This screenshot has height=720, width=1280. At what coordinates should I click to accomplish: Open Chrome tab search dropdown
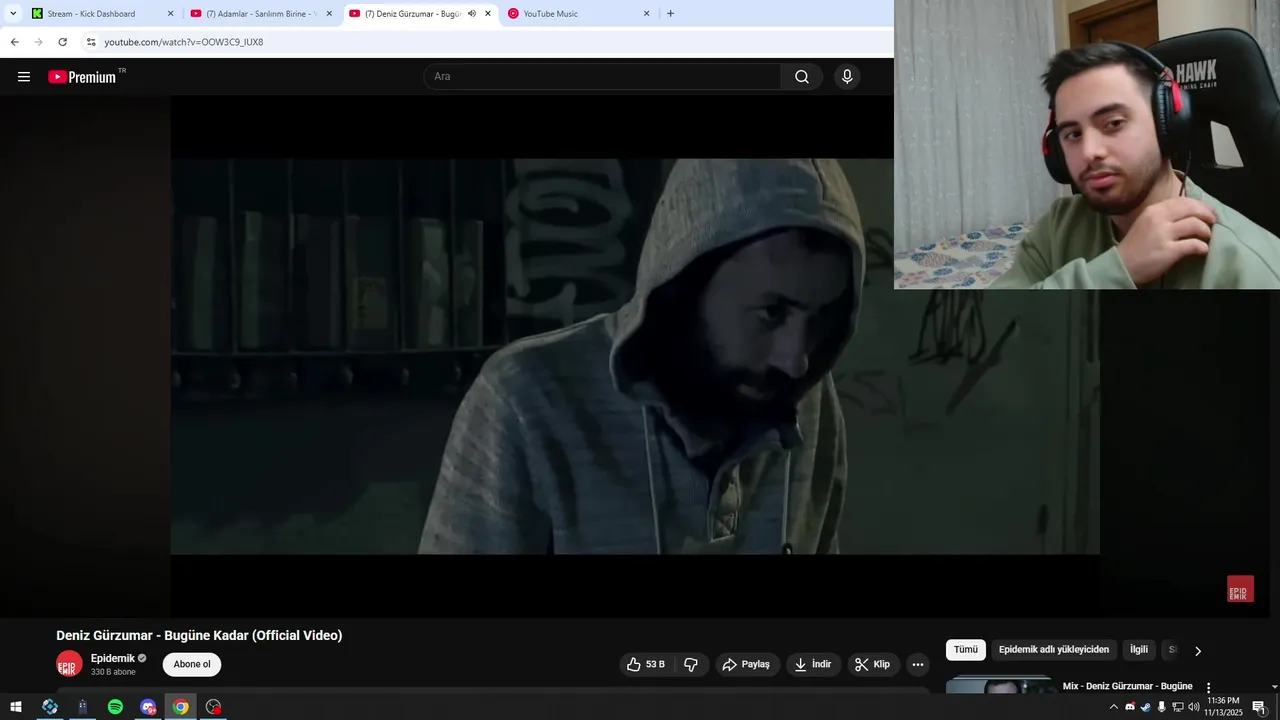[x=13, y=14]
